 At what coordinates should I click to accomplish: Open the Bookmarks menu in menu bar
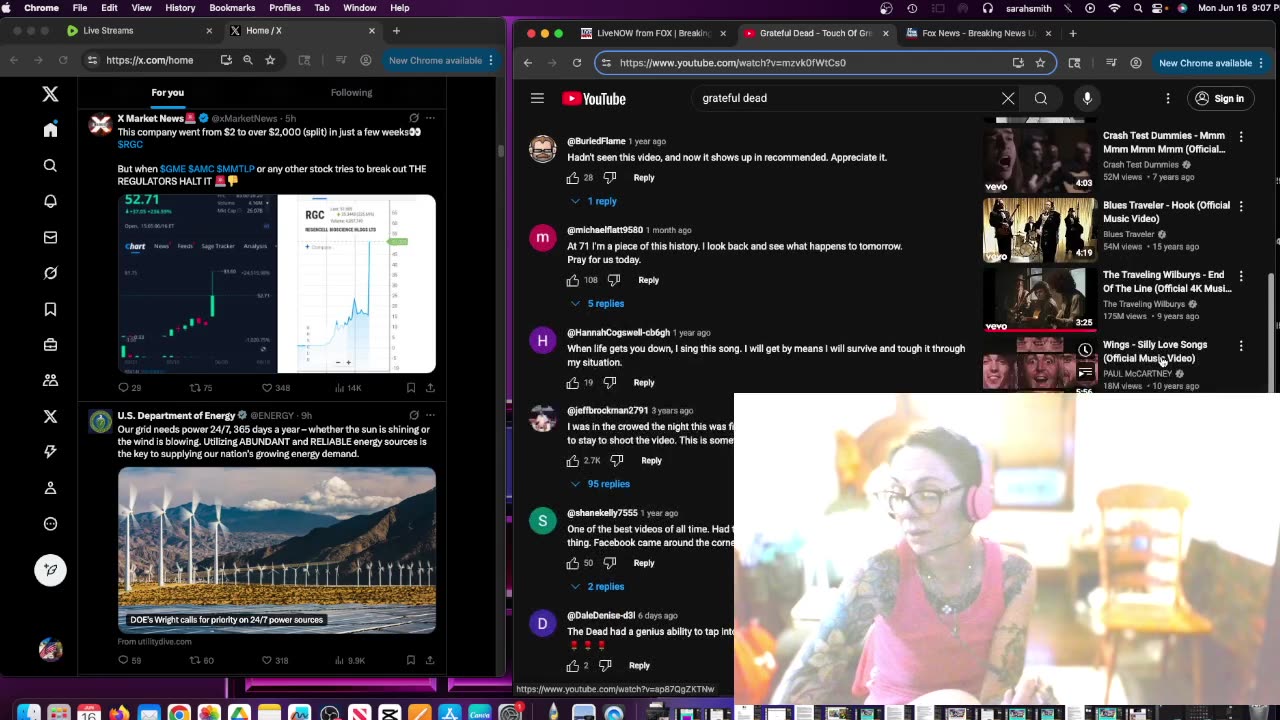point(232,8)
